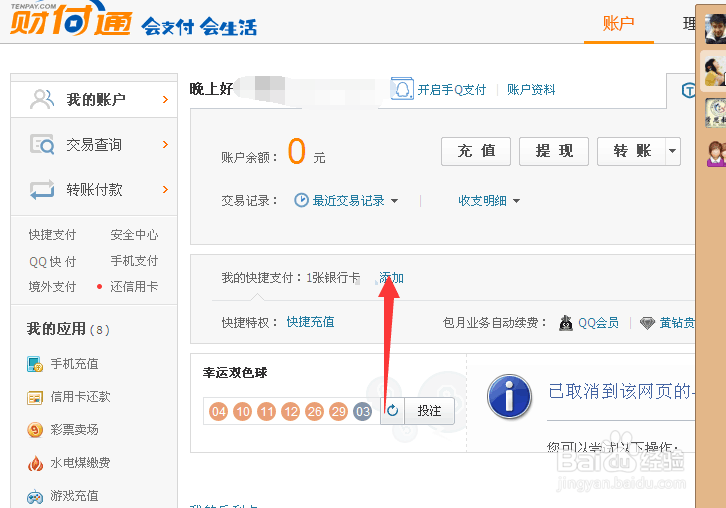Select blue lottery ball 03
The image size is (726, 508).
click(x=363, y=411)
